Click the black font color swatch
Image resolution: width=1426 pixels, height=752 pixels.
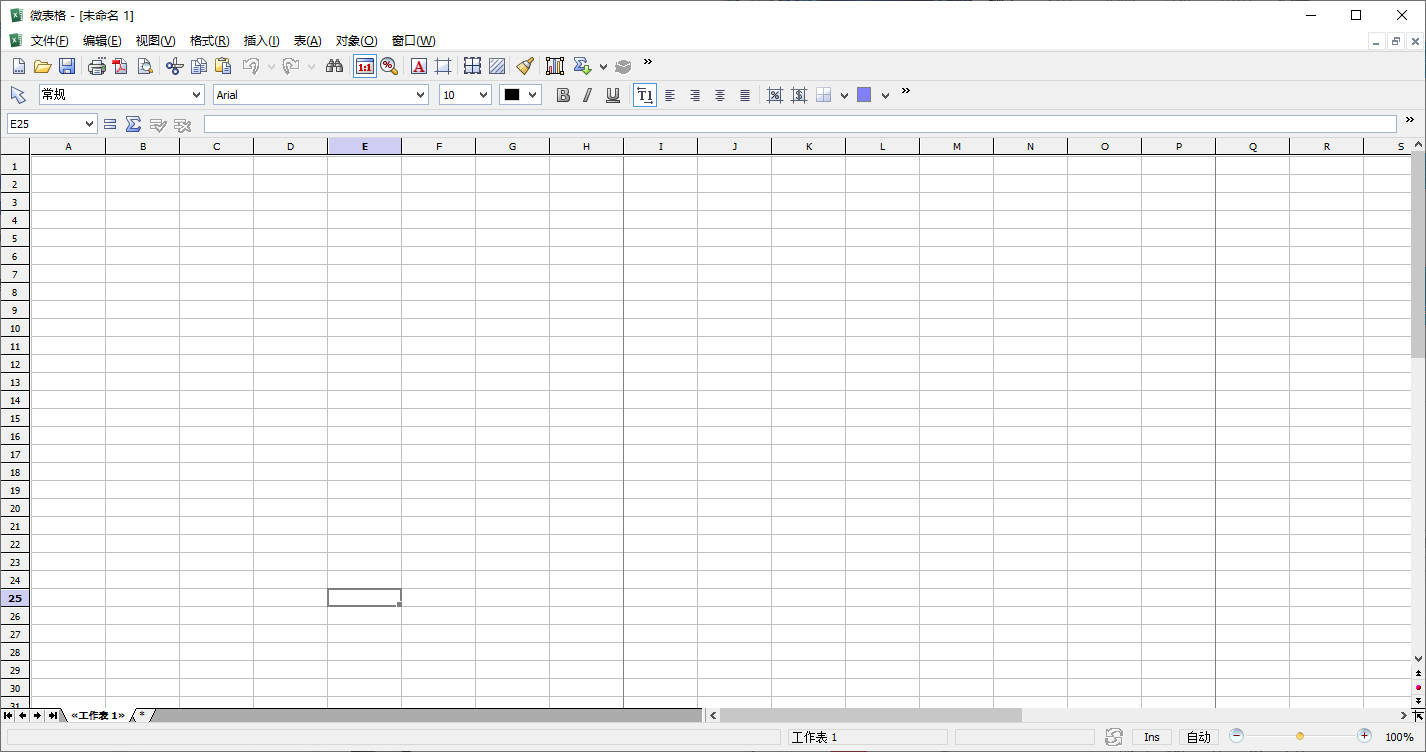pos(512,95)
